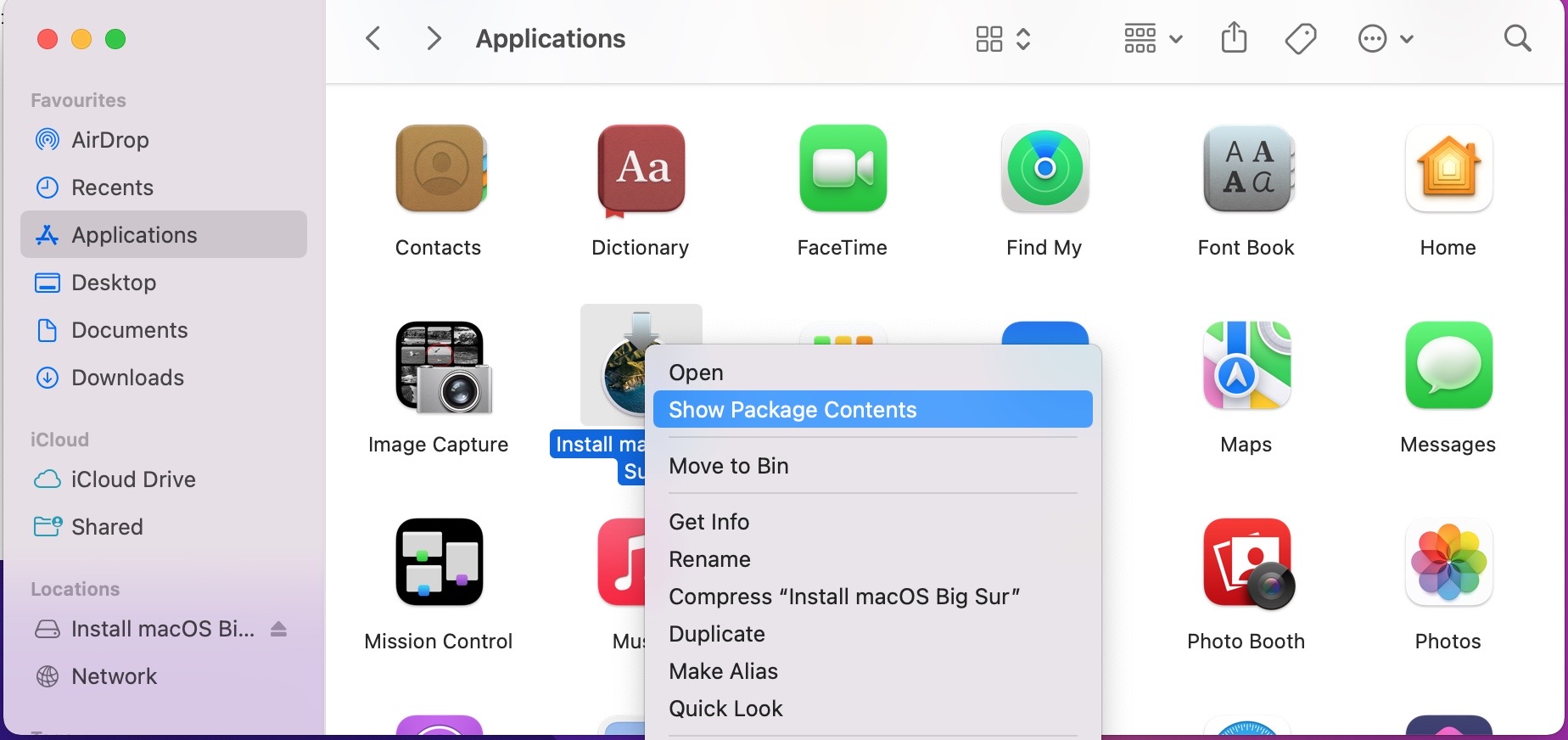Choose Show Package Contents
Screen dimensions: 1568x740
[x=873, y=410]
